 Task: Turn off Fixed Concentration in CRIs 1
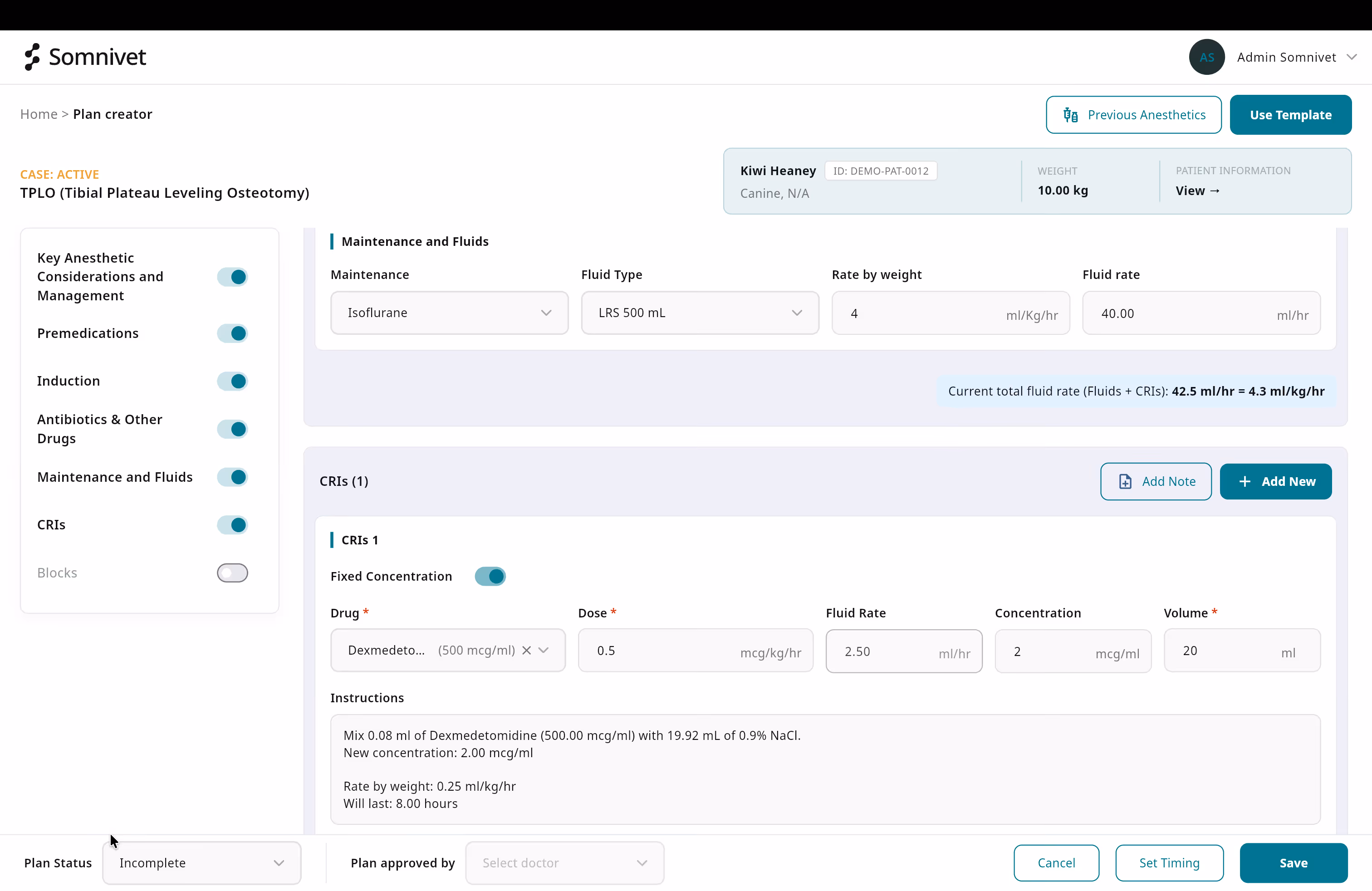490,576
